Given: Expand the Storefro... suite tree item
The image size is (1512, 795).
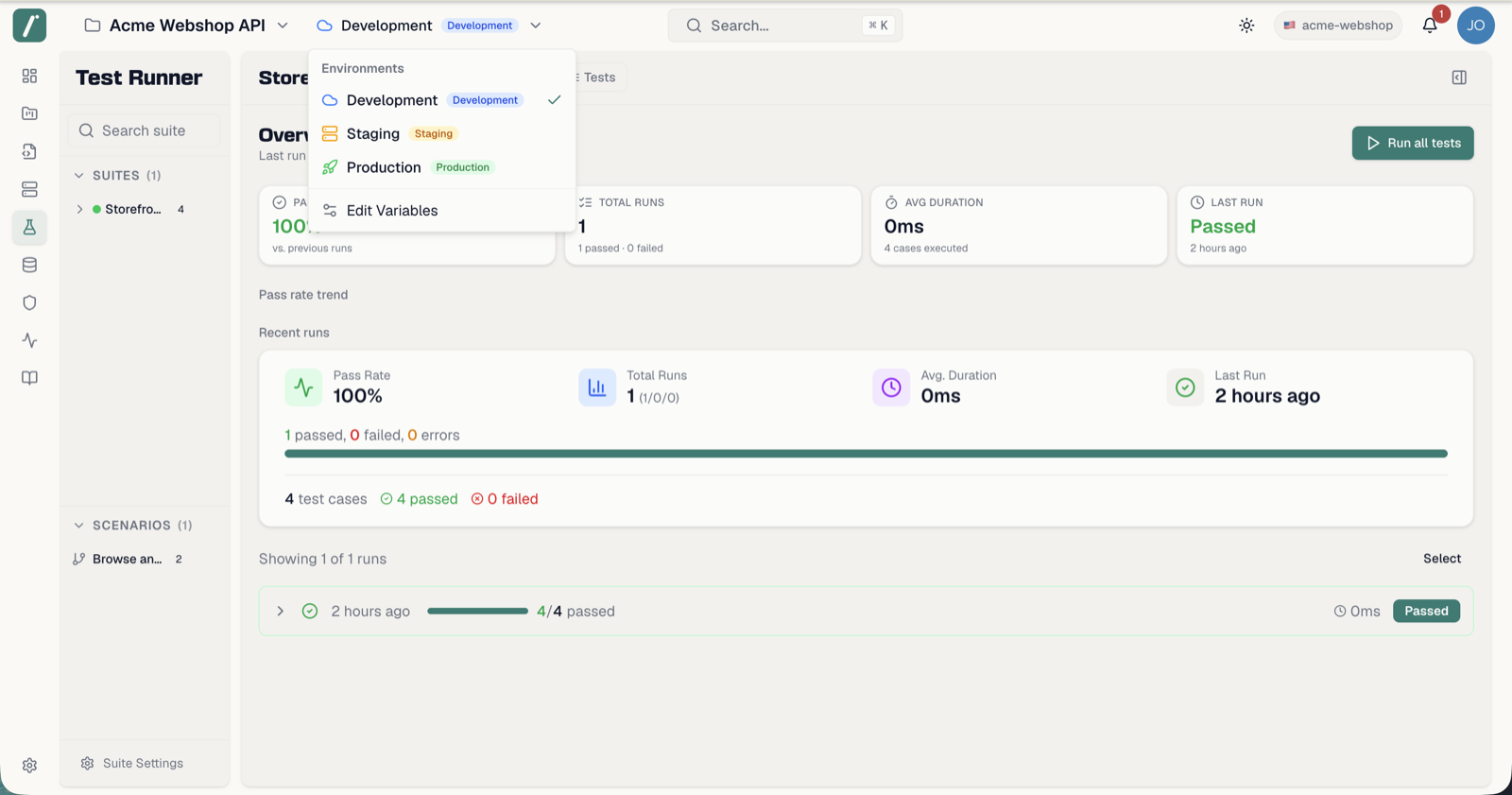Looking at the screenshot, I should pos(79,209).
